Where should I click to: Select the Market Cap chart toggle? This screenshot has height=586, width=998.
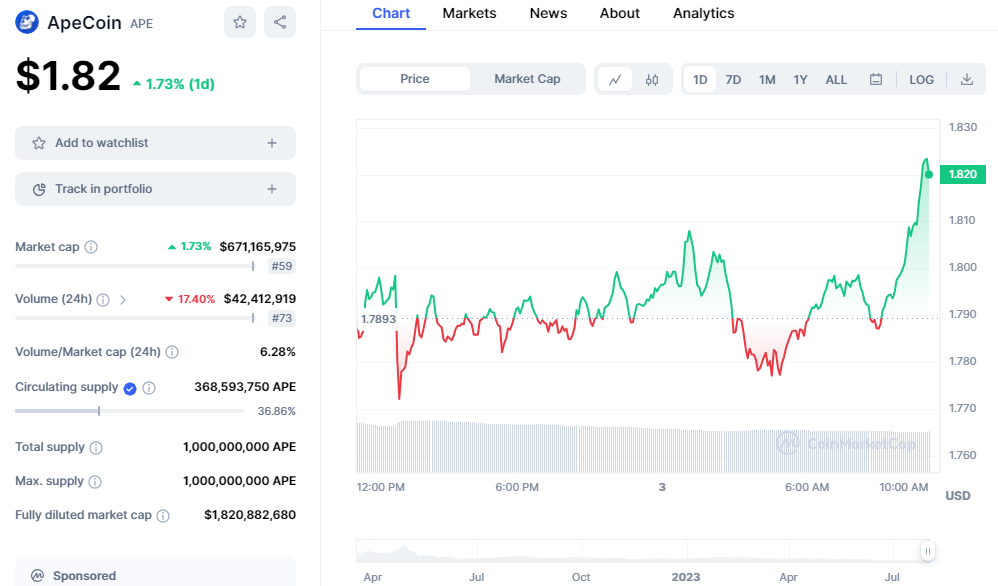pyautogui.click(x=527, y=79)
